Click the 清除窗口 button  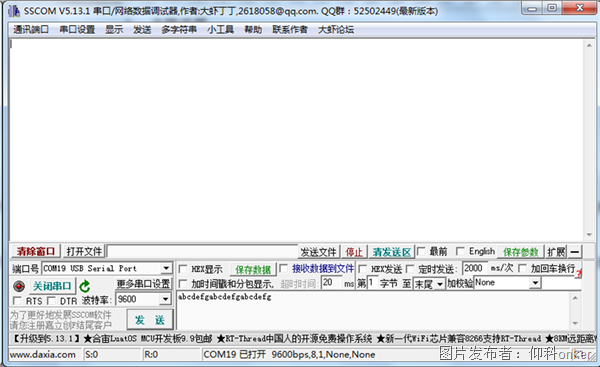tap(35, 251)
